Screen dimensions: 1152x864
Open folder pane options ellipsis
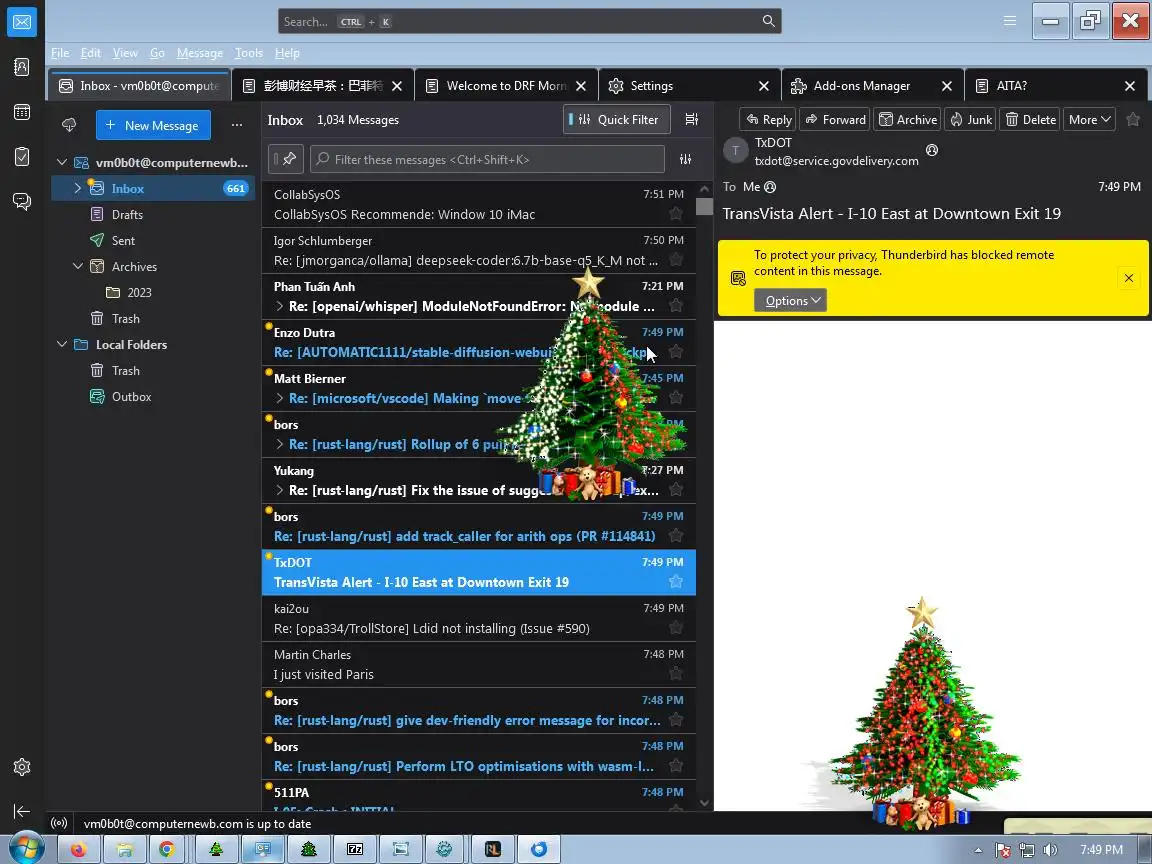click(x=237, y=125)
